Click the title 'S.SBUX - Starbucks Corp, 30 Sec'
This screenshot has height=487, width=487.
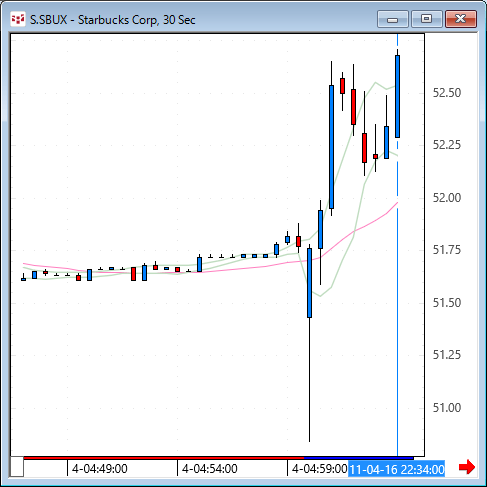[x=113, y=20]
